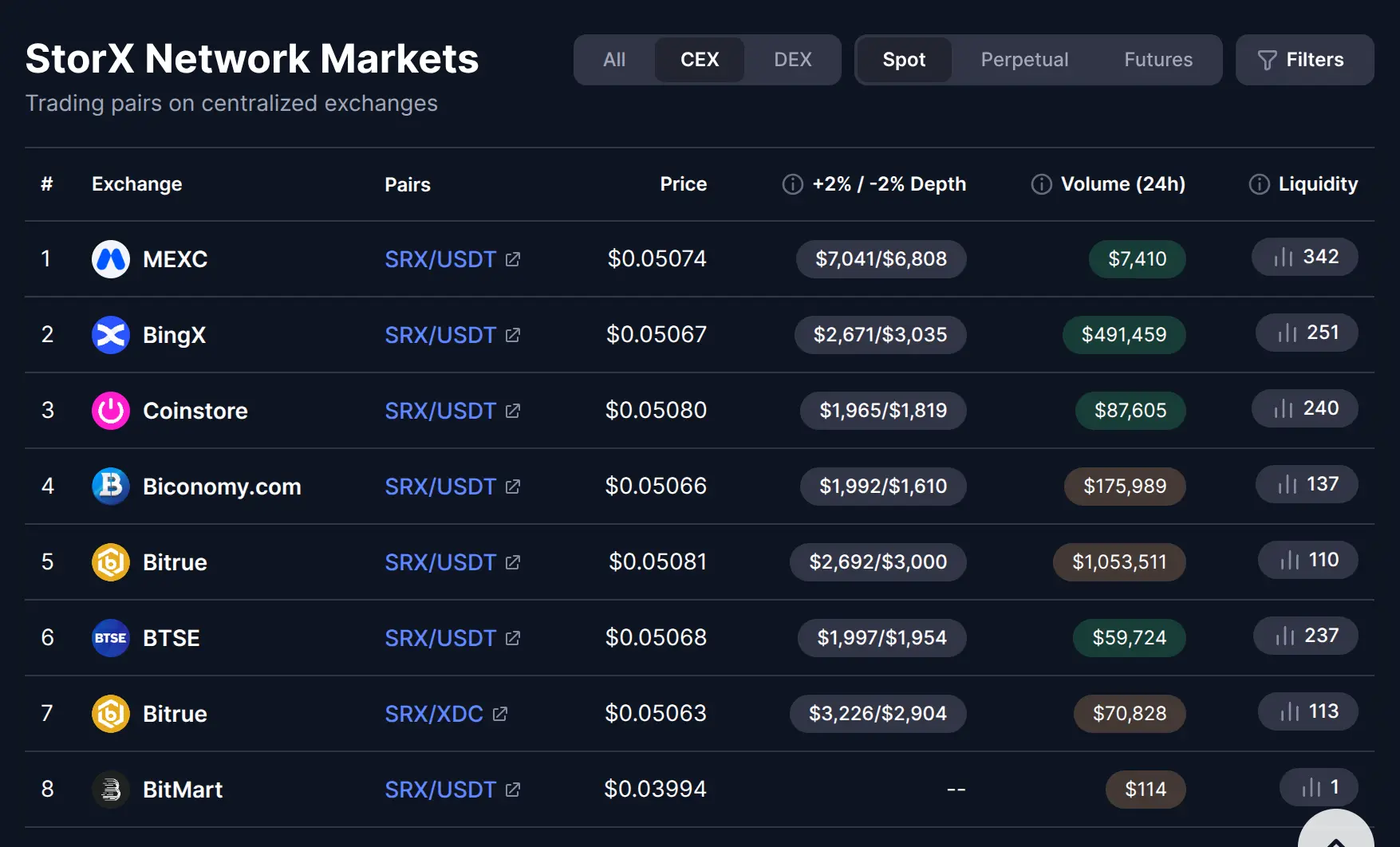Click the Bitrue logo in the SRX/XDC row
Screen dimensions: 1400x847
(x=111, y=714)
